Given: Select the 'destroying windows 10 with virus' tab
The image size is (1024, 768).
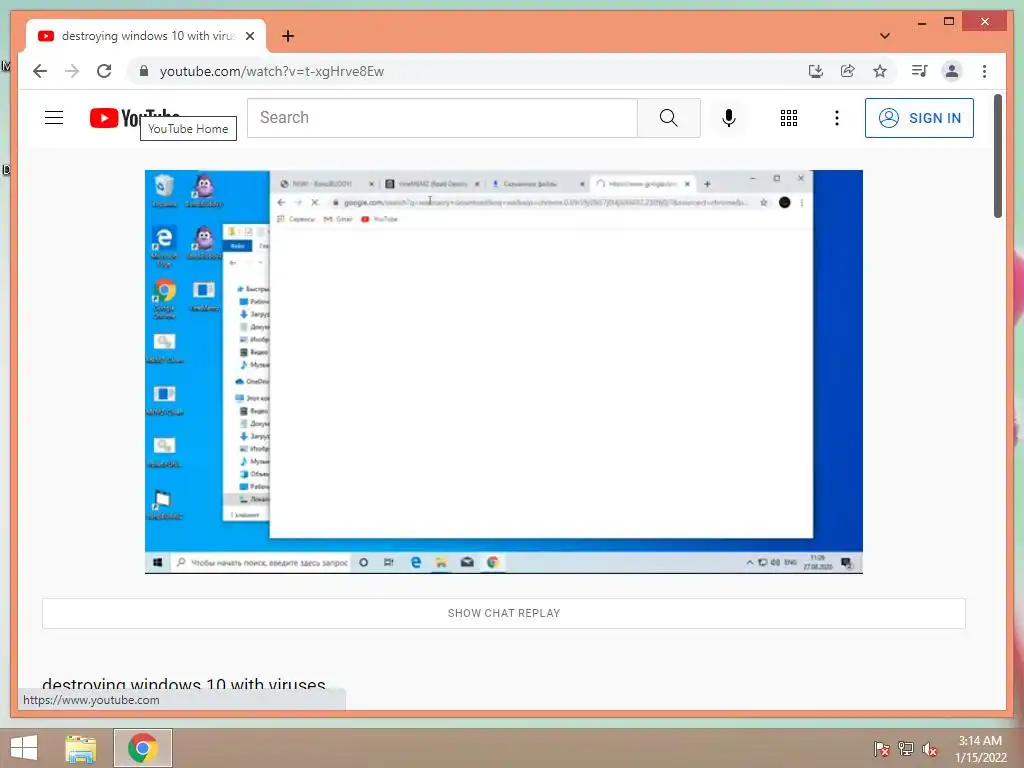Looking at the screenshot, I should pyautogui.click(x=146, y=36).
